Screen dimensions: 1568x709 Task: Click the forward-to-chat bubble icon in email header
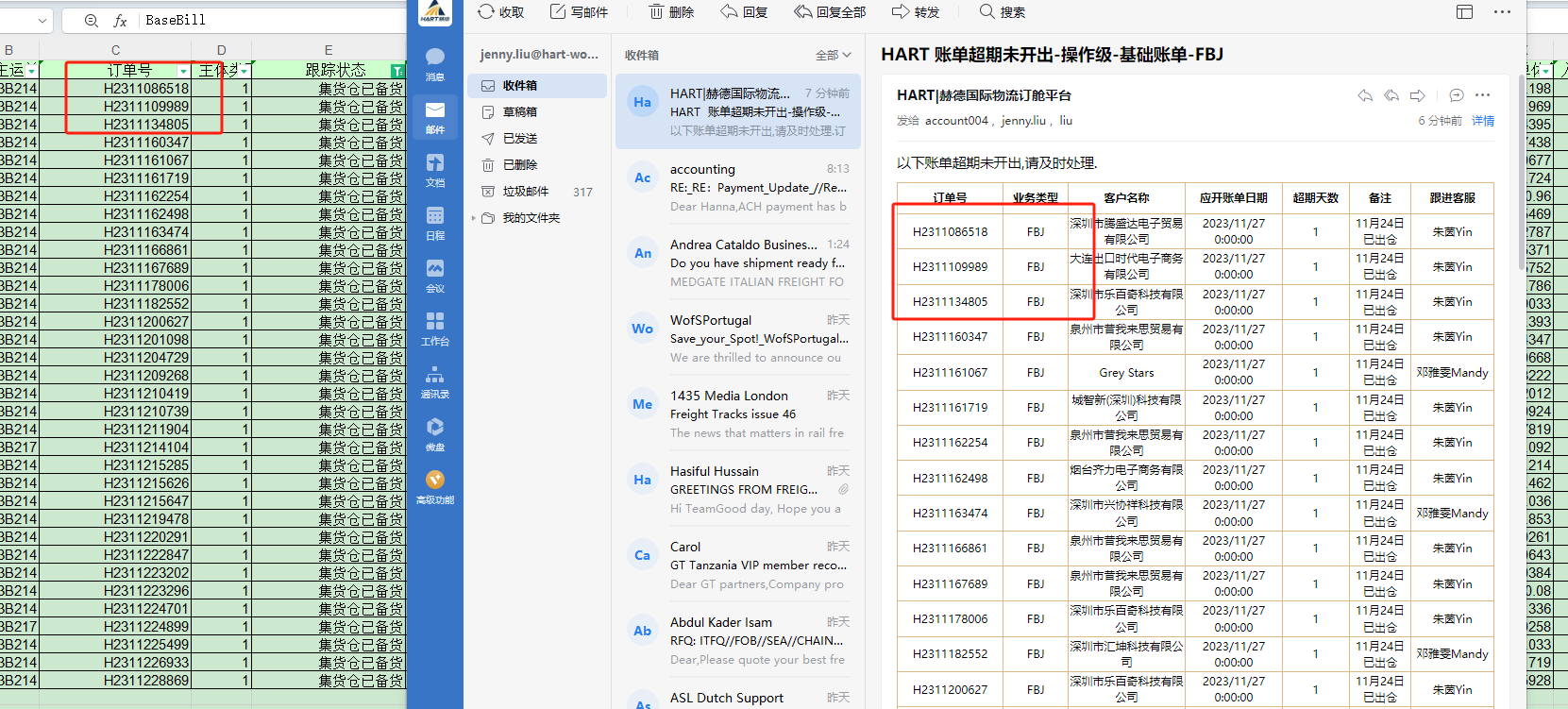[1456, 95]
